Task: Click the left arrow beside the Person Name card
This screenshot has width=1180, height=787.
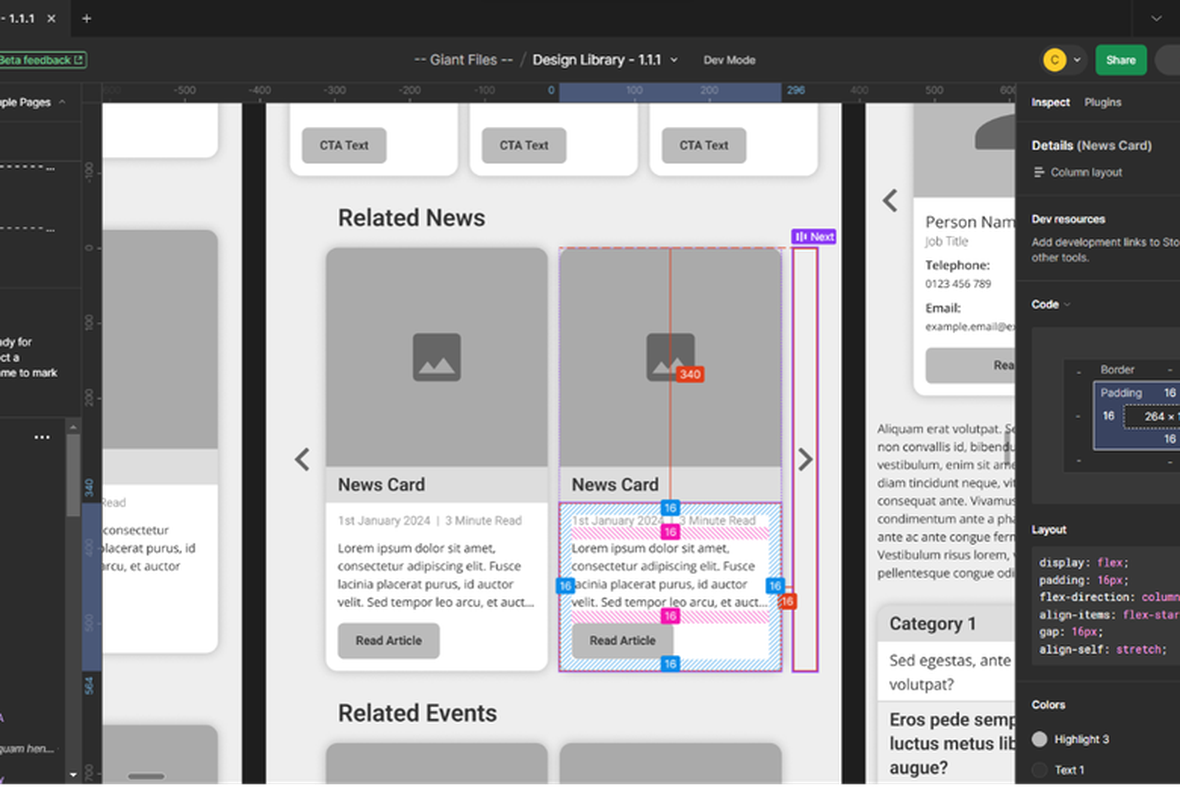Action: [x=890, y=201]
